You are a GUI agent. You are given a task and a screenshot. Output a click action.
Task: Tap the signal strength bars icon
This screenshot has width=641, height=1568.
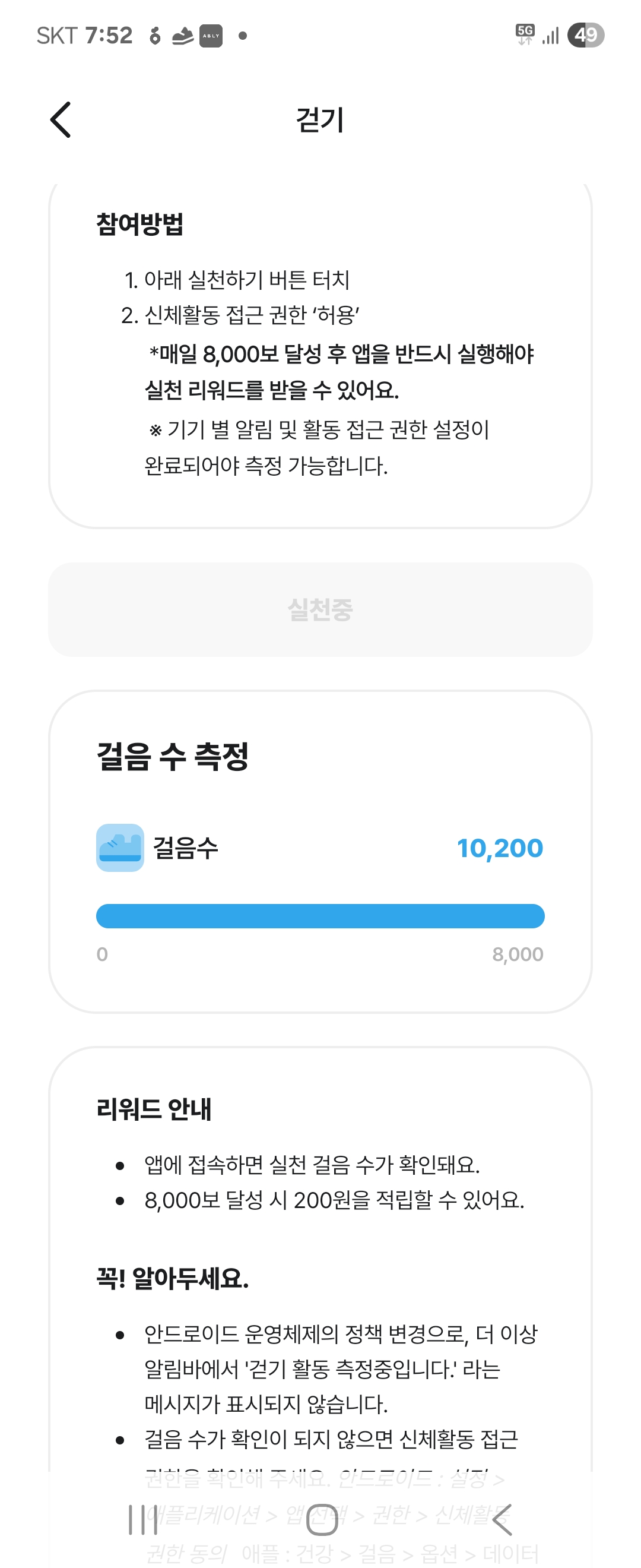(x=551, y=36)
